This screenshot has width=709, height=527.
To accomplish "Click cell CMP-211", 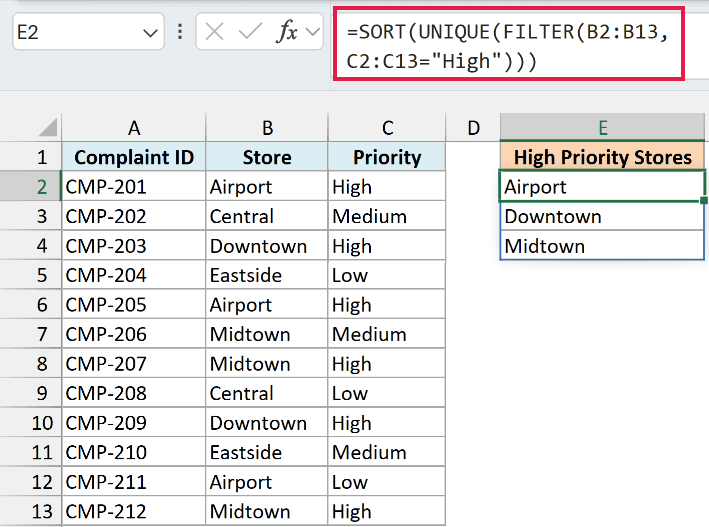I will 134,482.
